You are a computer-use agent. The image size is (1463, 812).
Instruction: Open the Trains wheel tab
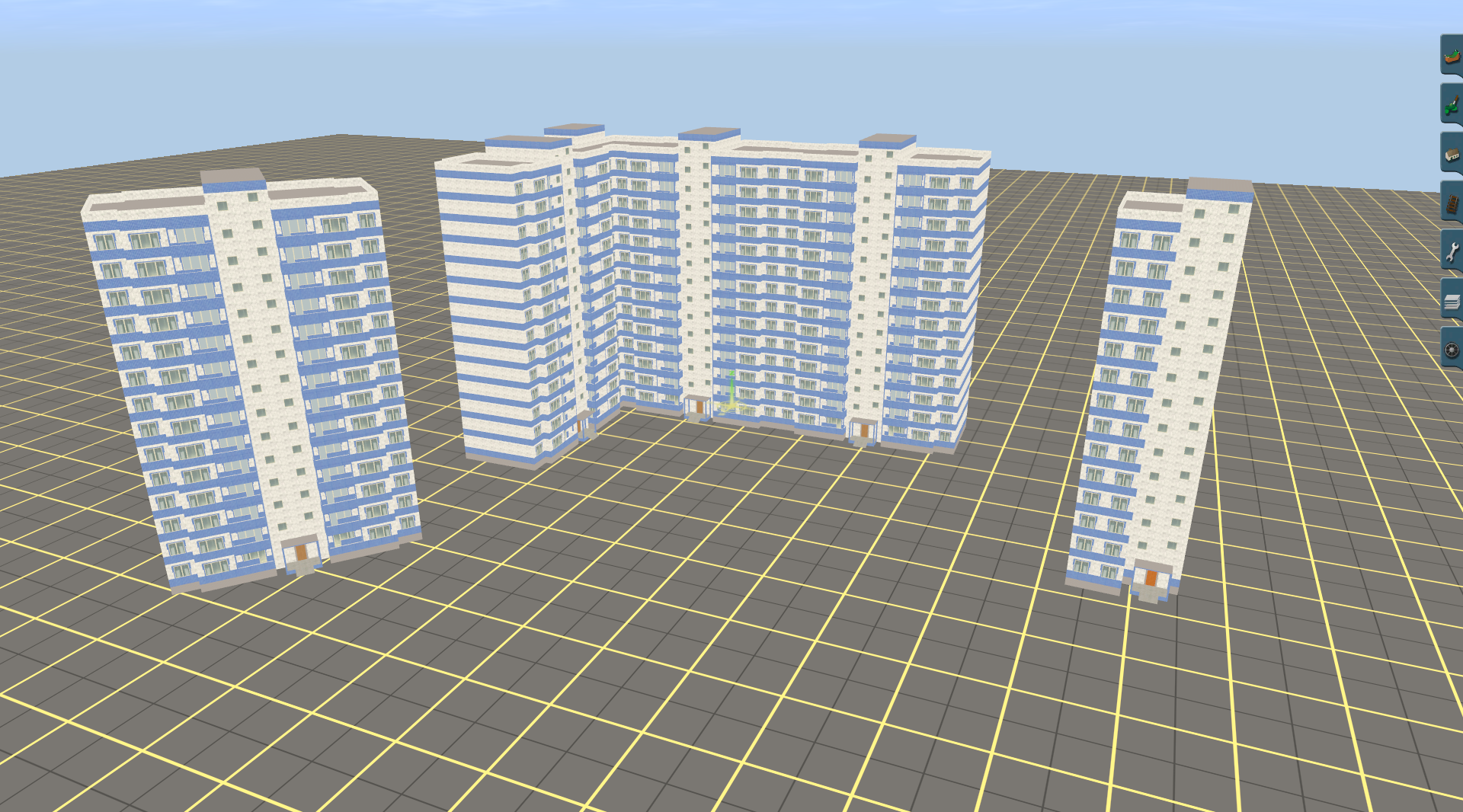1452,348
